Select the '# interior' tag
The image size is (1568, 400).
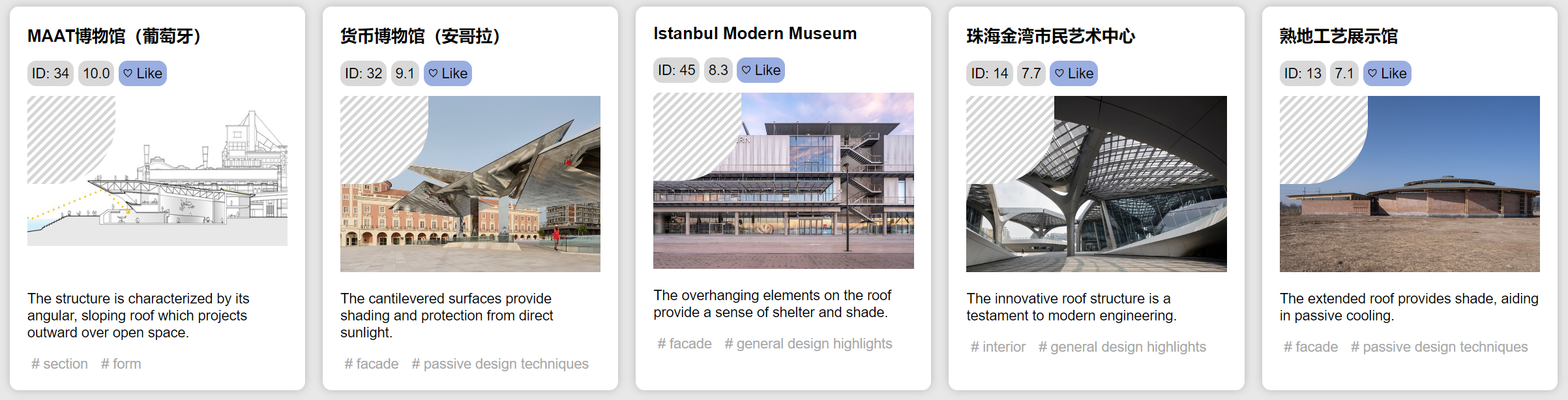pyautogui.click(x=998, y=347)
